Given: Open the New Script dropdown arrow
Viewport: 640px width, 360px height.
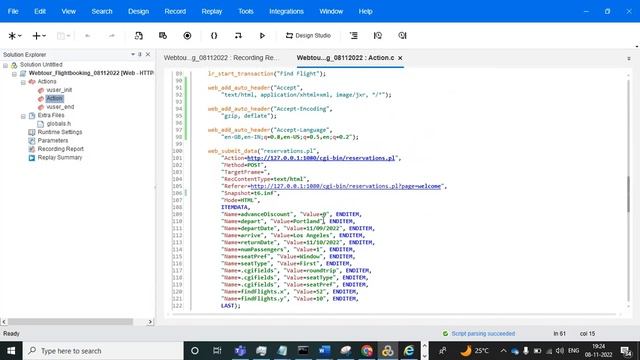Looking at the screenshot, I should point(20,36).
